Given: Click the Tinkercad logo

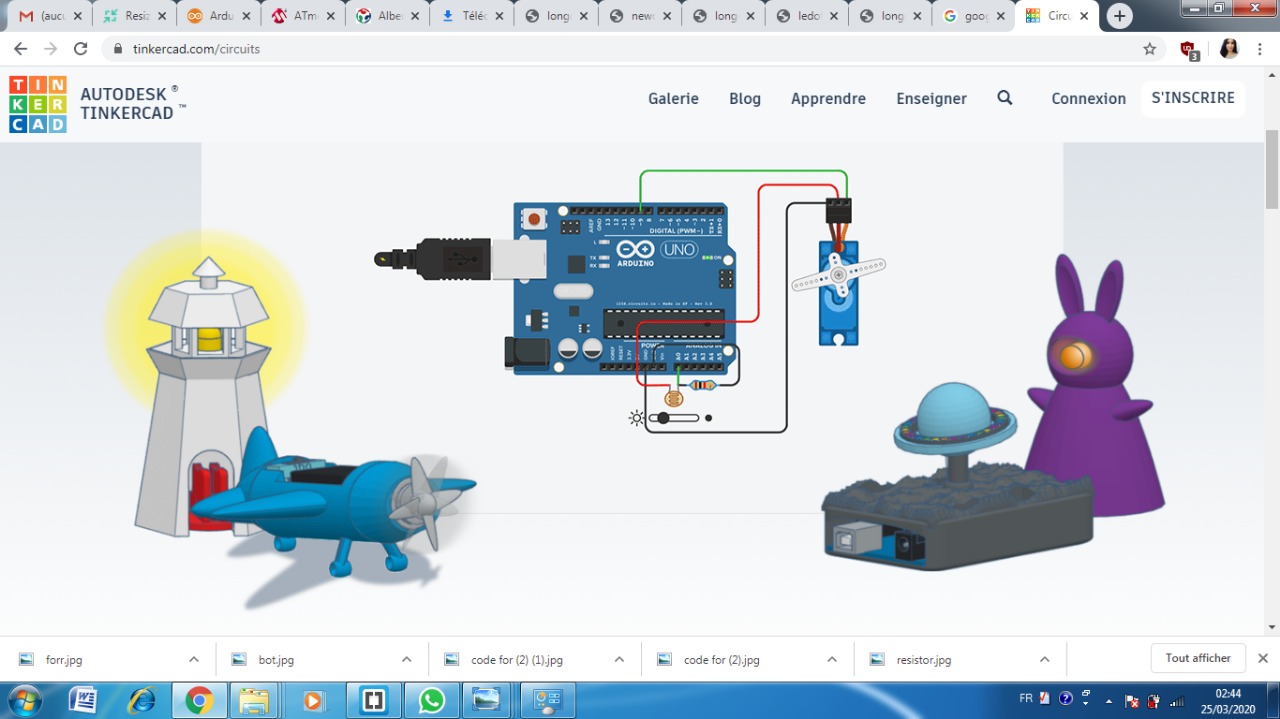Looking at the screenshot, I should tap(38, 104).
